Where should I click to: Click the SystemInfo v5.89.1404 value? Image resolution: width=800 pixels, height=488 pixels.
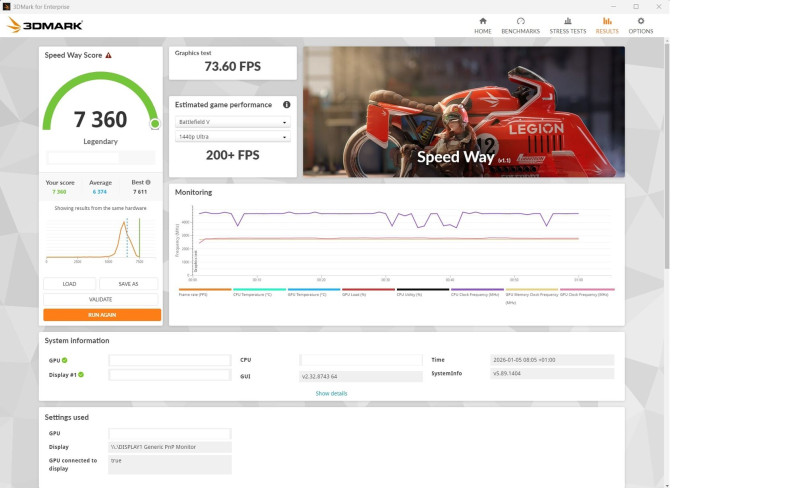pyautogui.click(x=552, y=374)
